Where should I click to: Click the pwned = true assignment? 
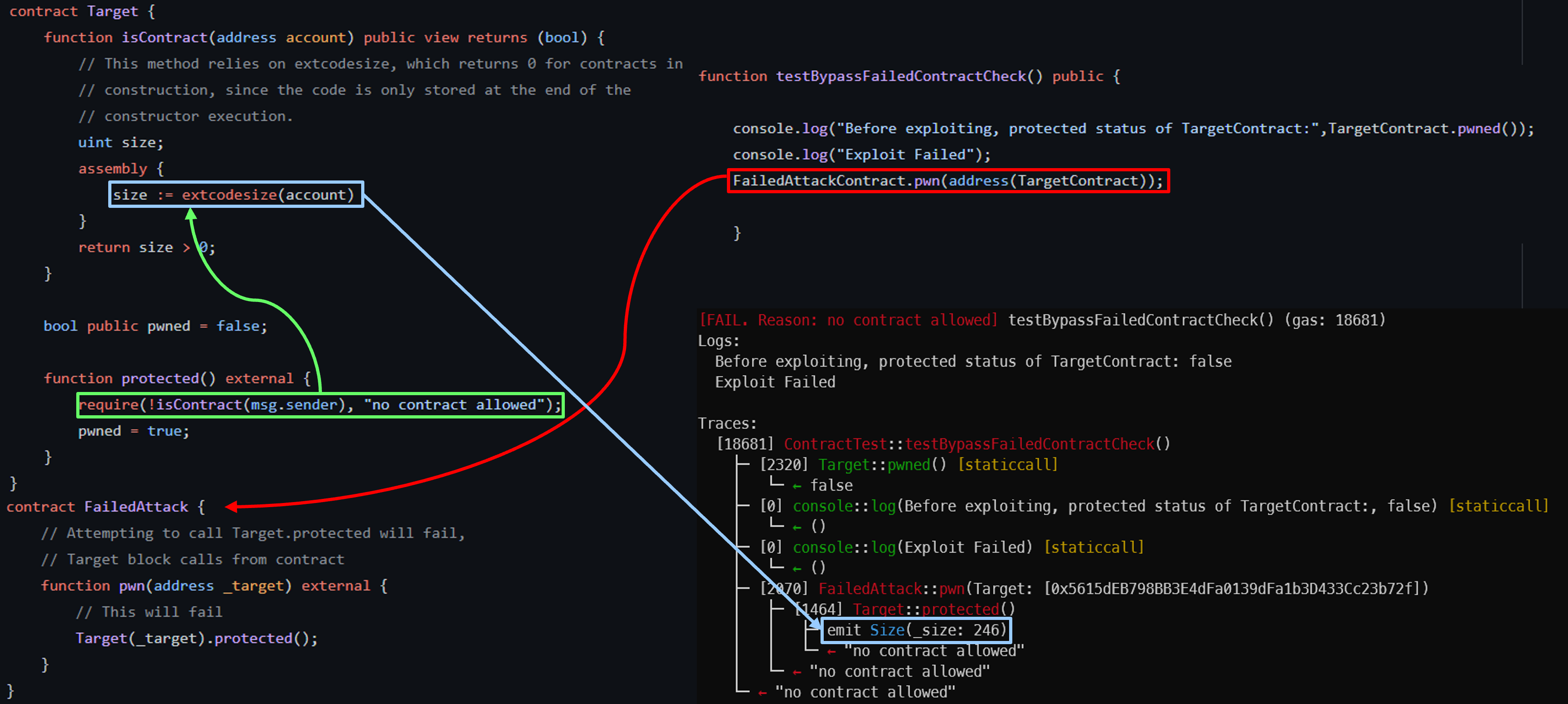coord(133,431)
